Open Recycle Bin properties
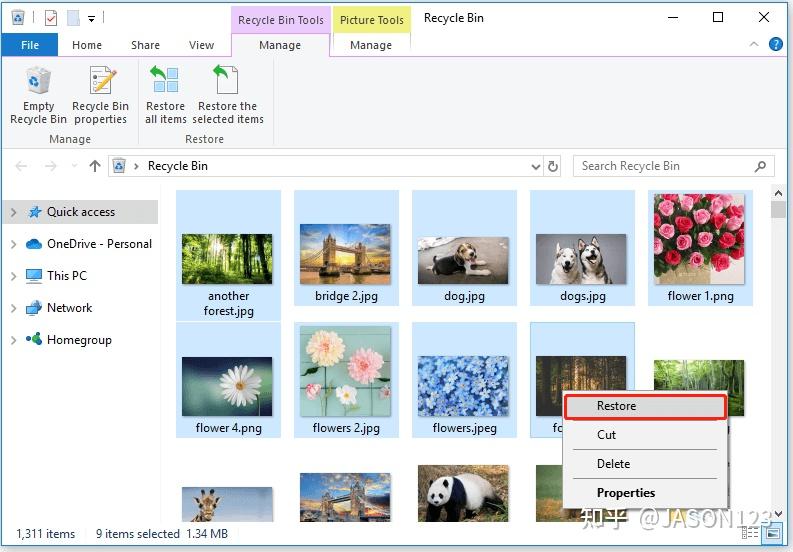Image resolution: width=793 pixels, height=552 pixels. pos(101,96)
